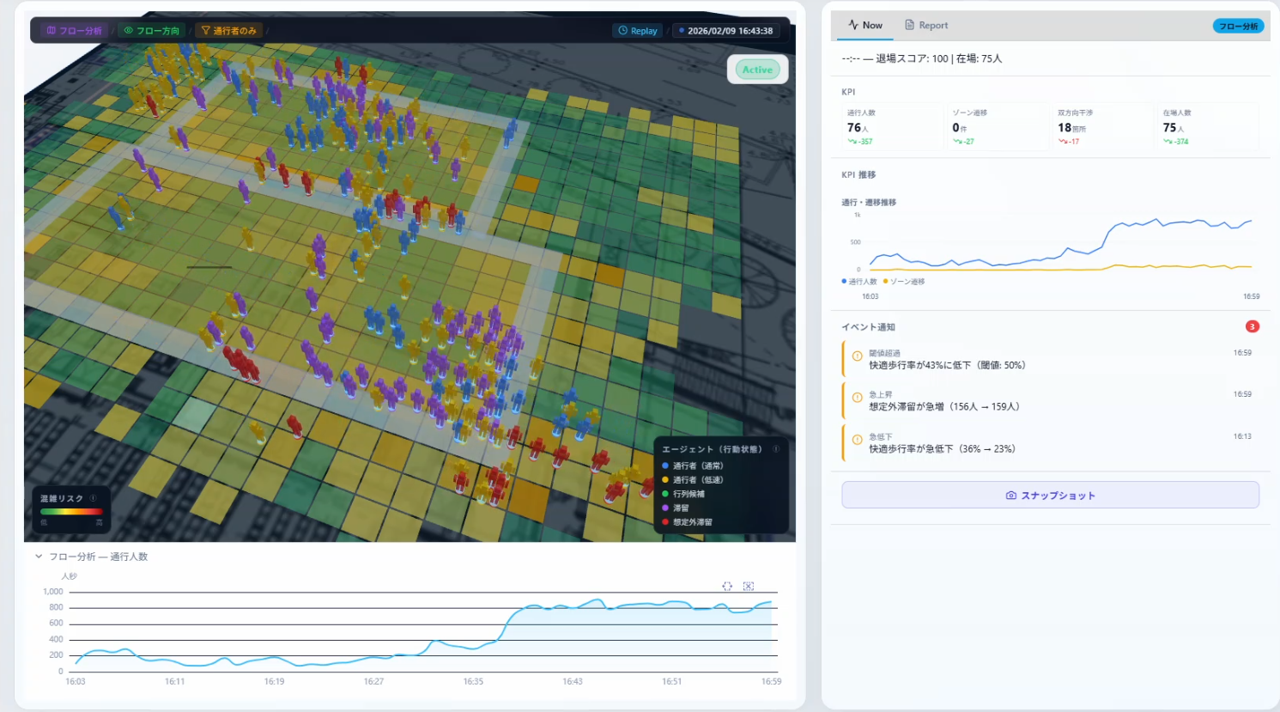Image resolution: width=1280 pixels, height=712 pixels.
Task: Open the 想定外滞留が急増 event
Action: click(x=1050, y=401)
